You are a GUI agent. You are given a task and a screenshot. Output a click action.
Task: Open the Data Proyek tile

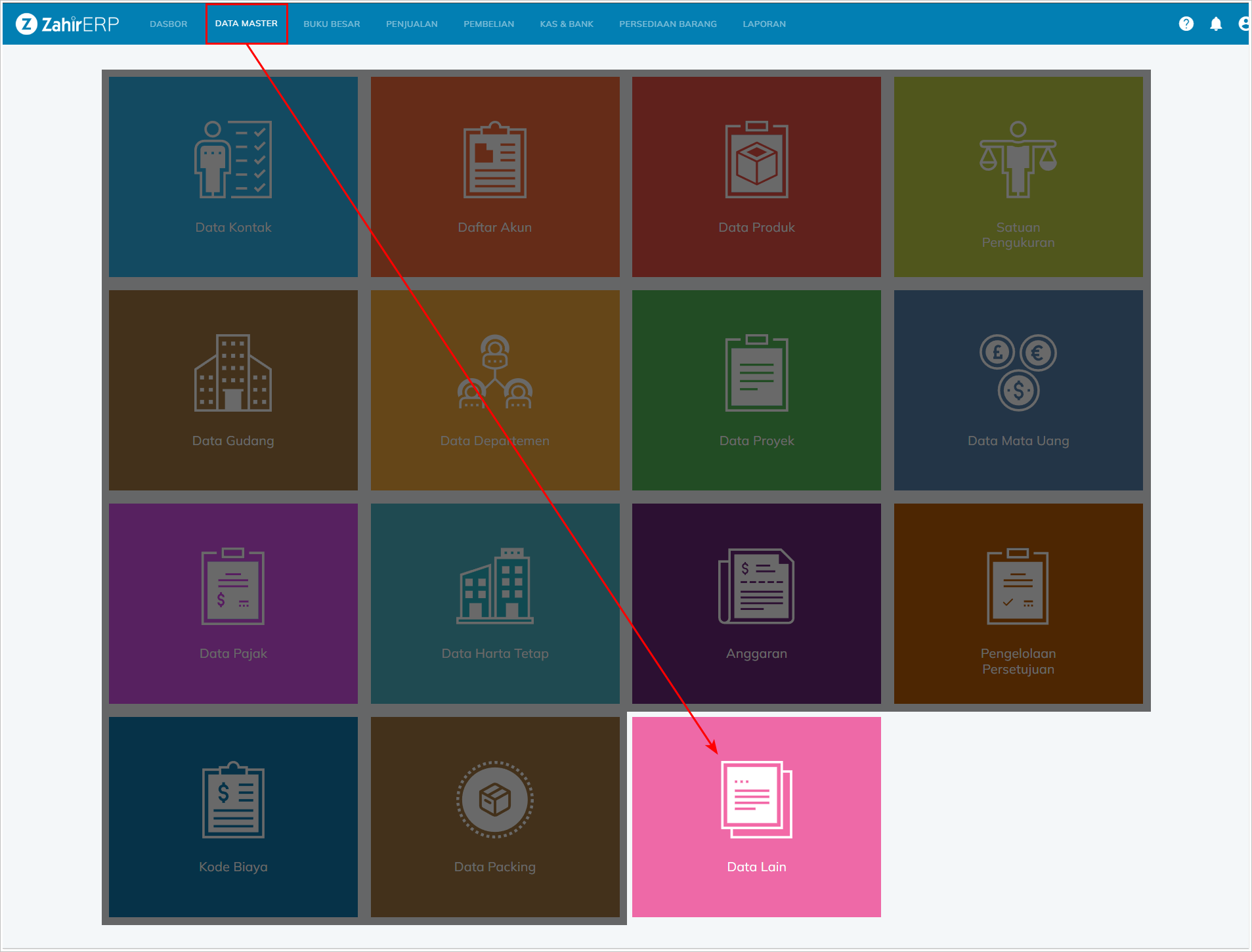click(x=756, y=390)
